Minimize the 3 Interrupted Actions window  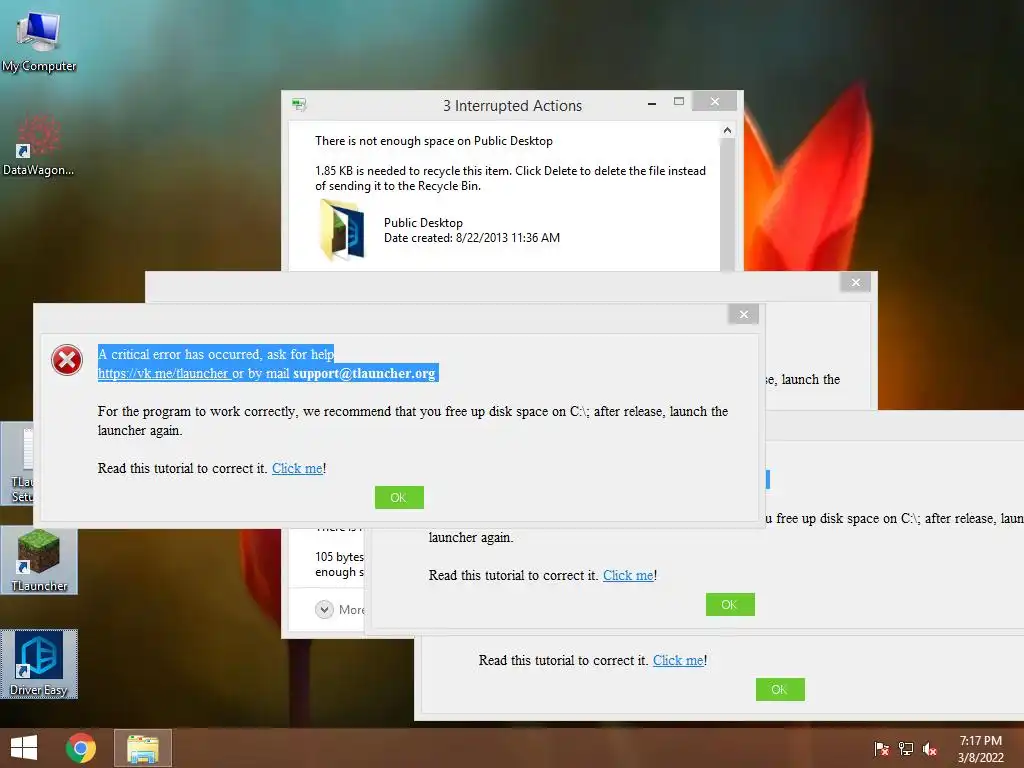tap(652, 103)
